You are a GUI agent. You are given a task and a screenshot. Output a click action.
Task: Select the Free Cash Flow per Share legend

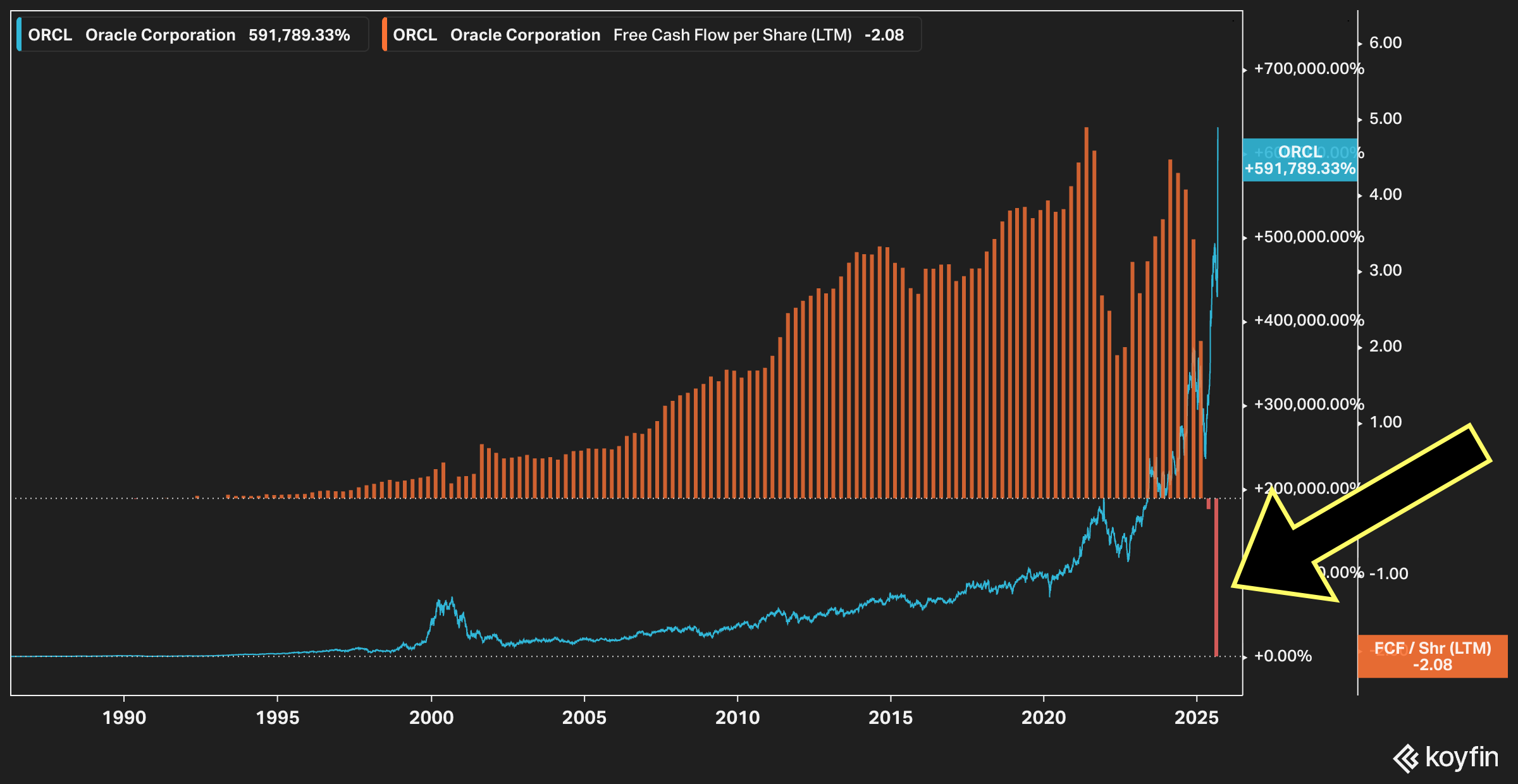coord(651,35)
